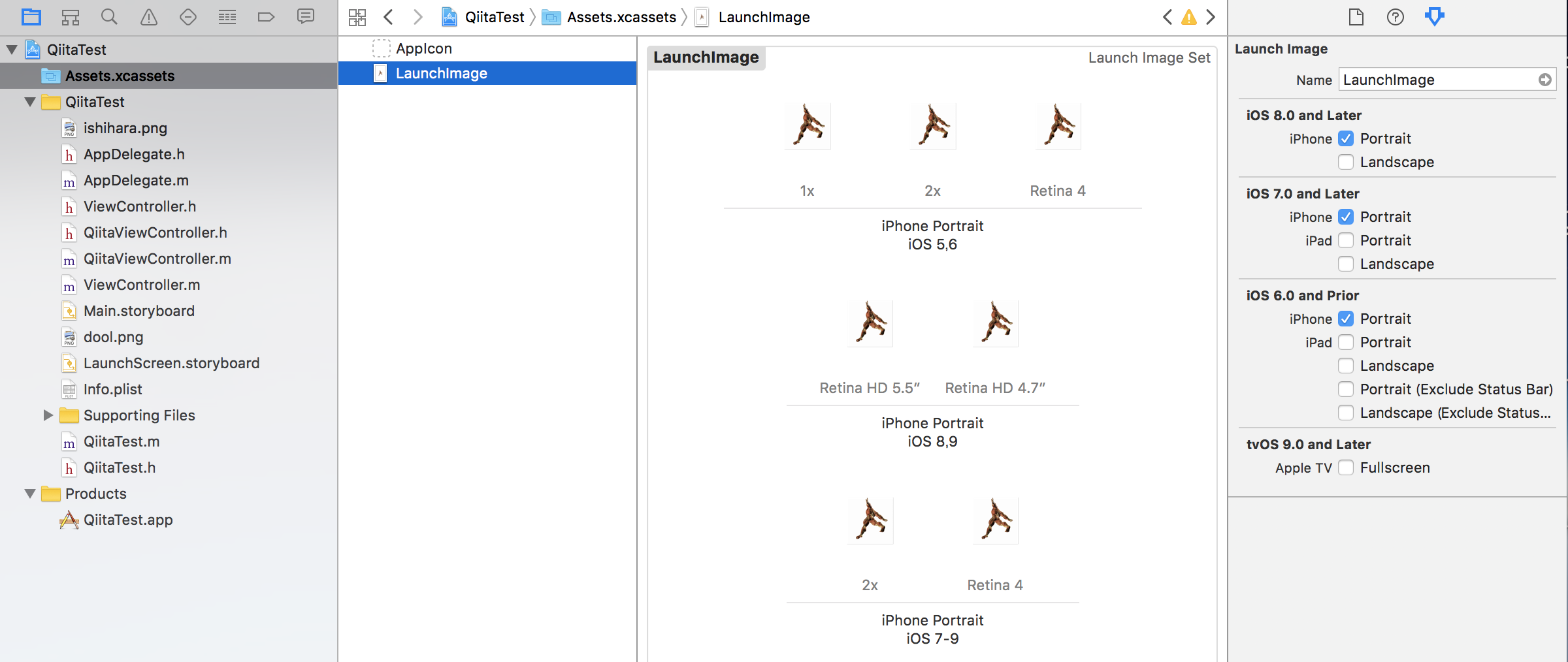The width and height of the screenshot is (1568, 662).
Task: Enable Landscape for iOS 8.0 iPhone
Action: point(1346,162)
